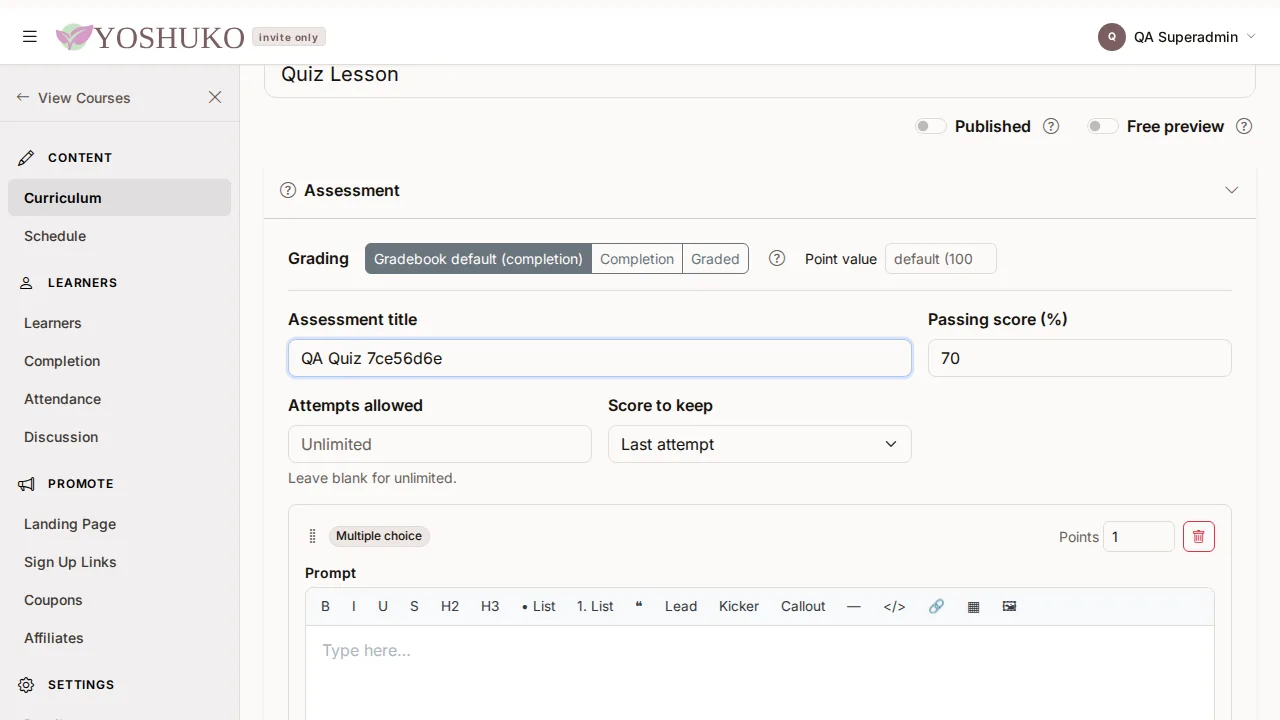Screen dimensions: 1280x720
Task: Click the help icon next to Published
Action: 1051,126
